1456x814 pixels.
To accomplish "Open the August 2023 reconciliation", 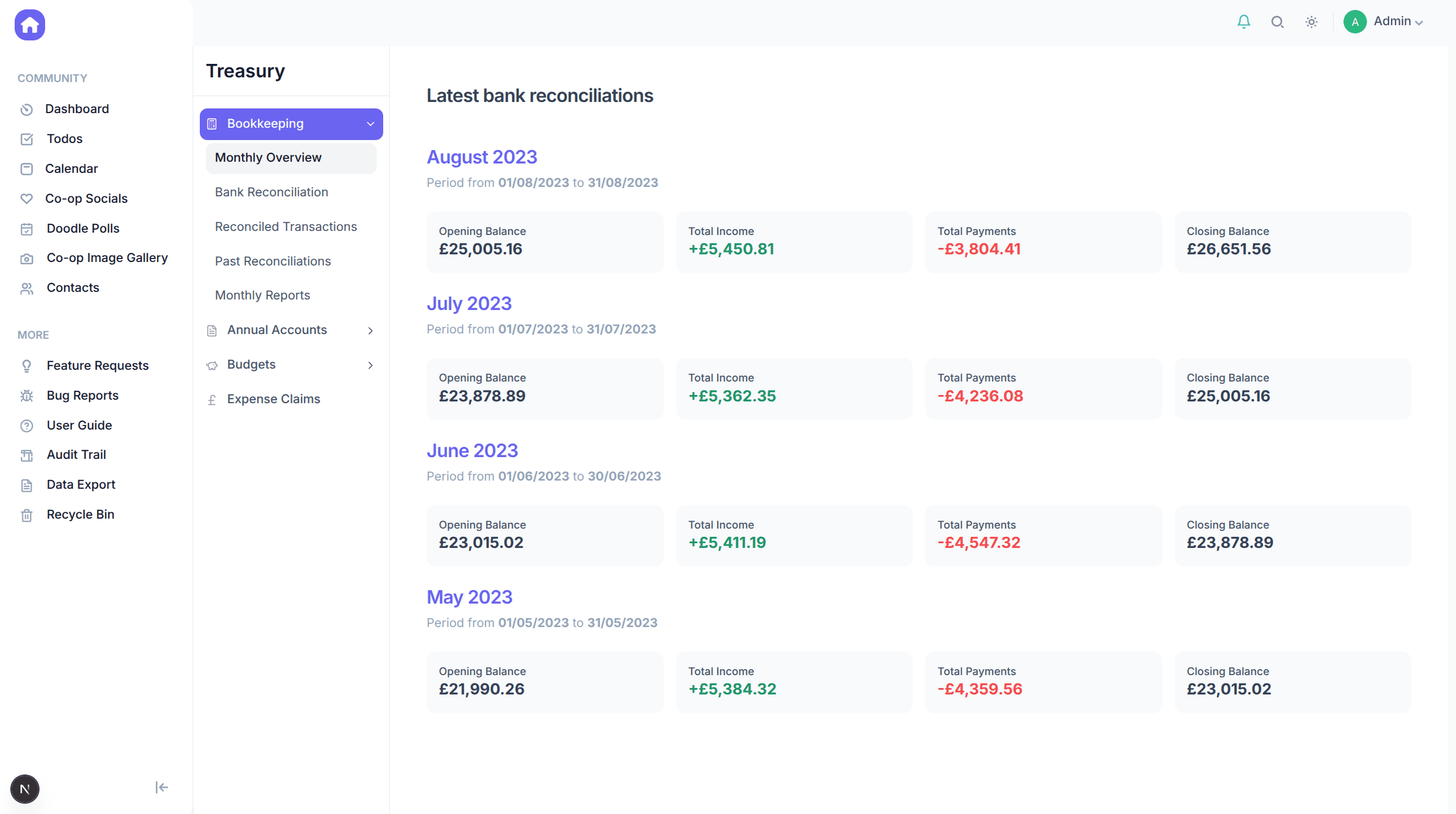I will (x=481, y=157).
